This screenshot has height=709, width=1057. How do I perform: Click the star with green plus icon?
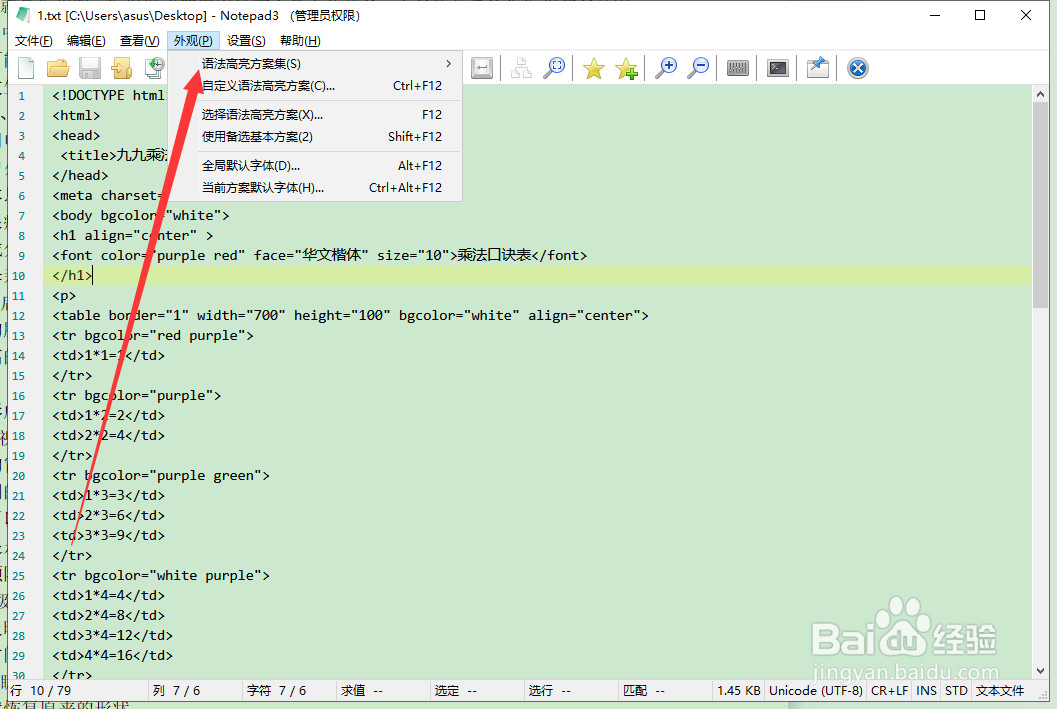coord(626,68)
